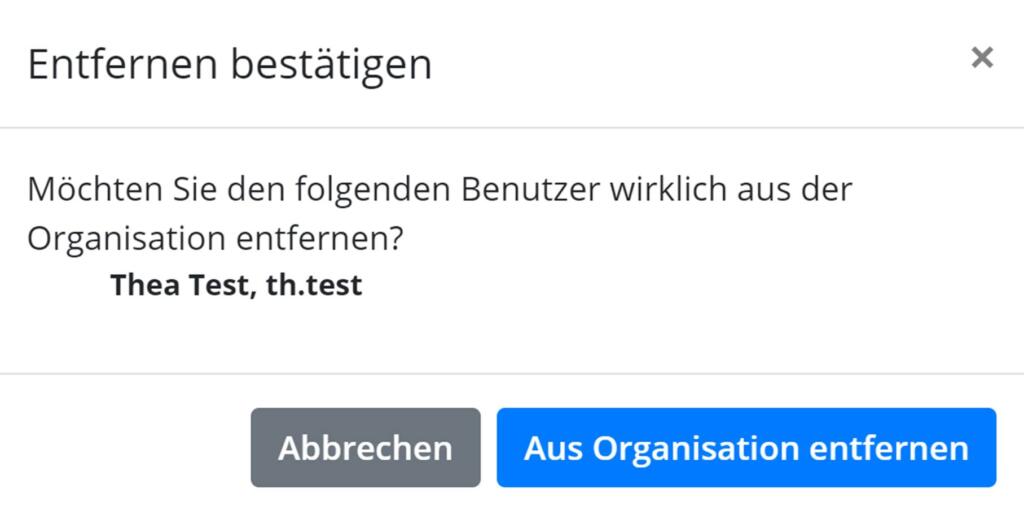
Task: Remove Thea Test using the blue button
Action: (x=746, y=448)
